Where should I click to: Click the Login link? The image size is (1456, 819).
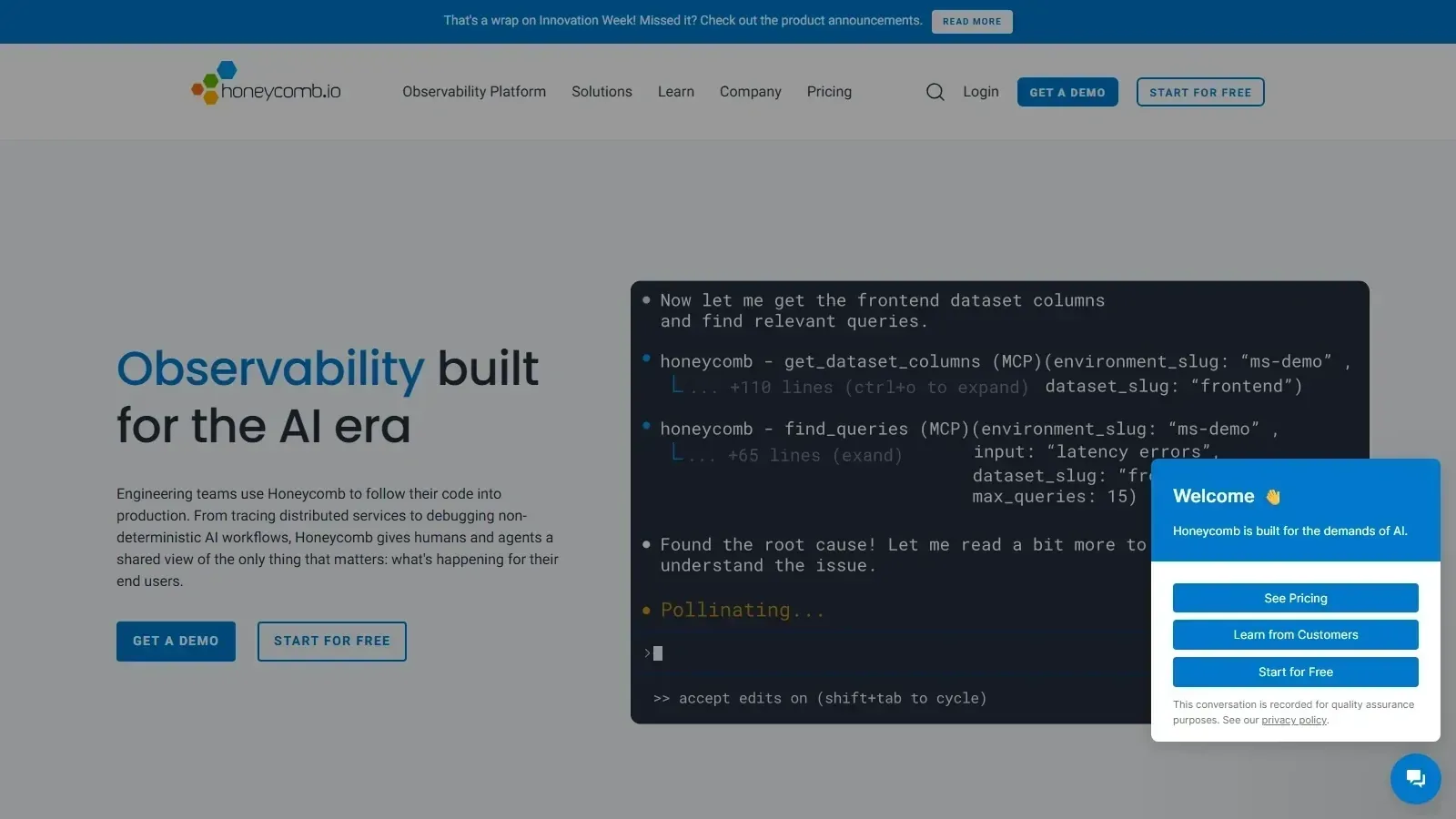point(981,92)
